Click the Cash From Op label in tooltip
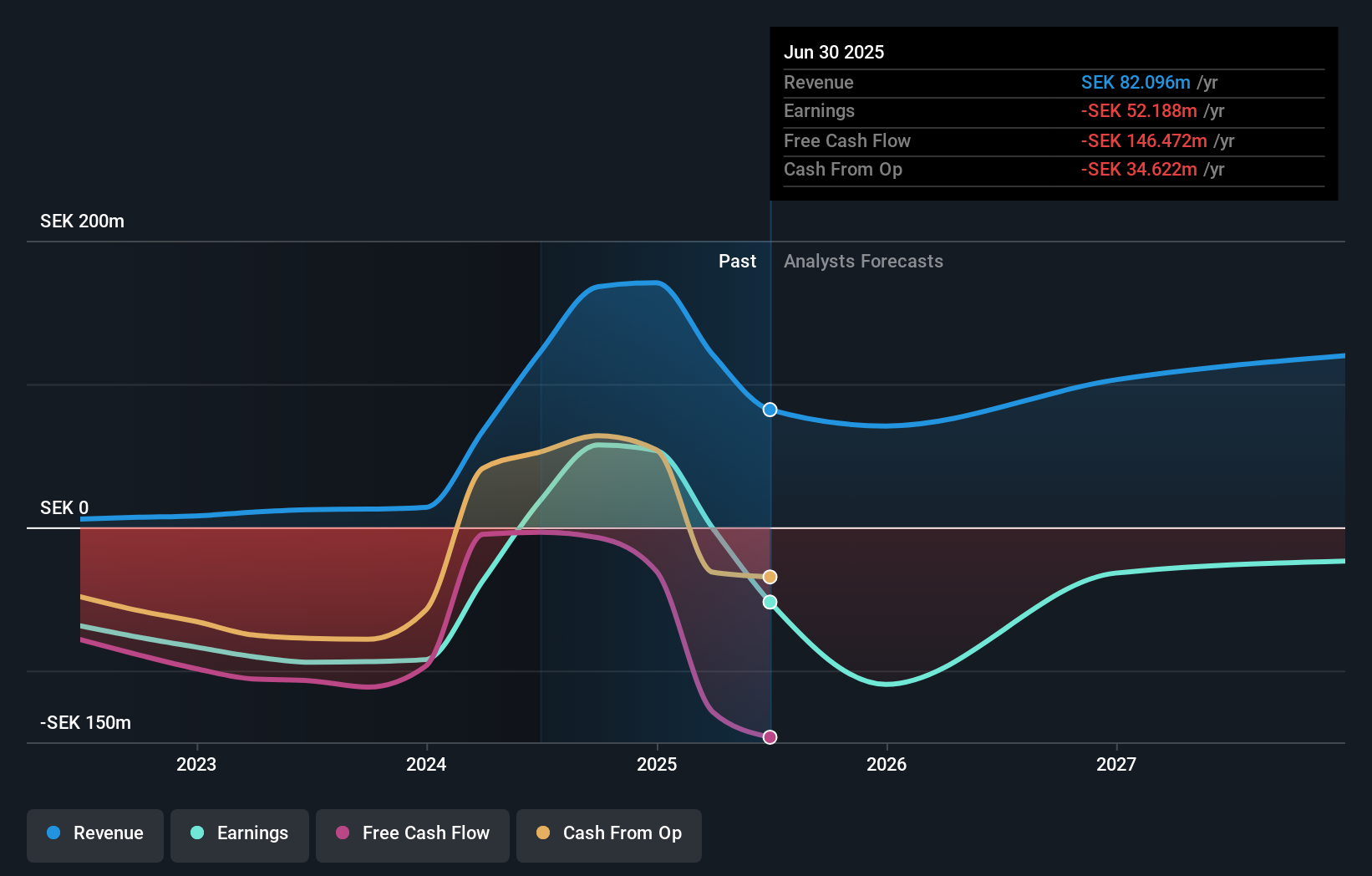This screenshot has height=876, width=1372. [x=843, y=170]
